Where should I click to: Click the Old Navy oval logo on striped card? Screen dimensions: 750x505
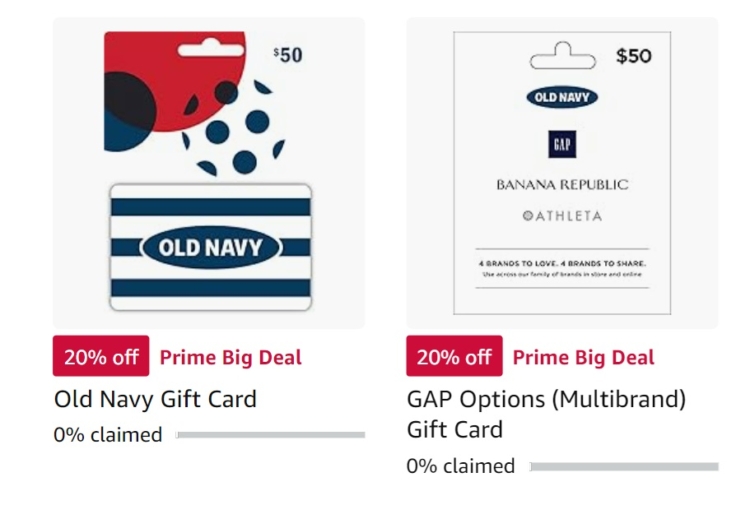pos(210,247)
